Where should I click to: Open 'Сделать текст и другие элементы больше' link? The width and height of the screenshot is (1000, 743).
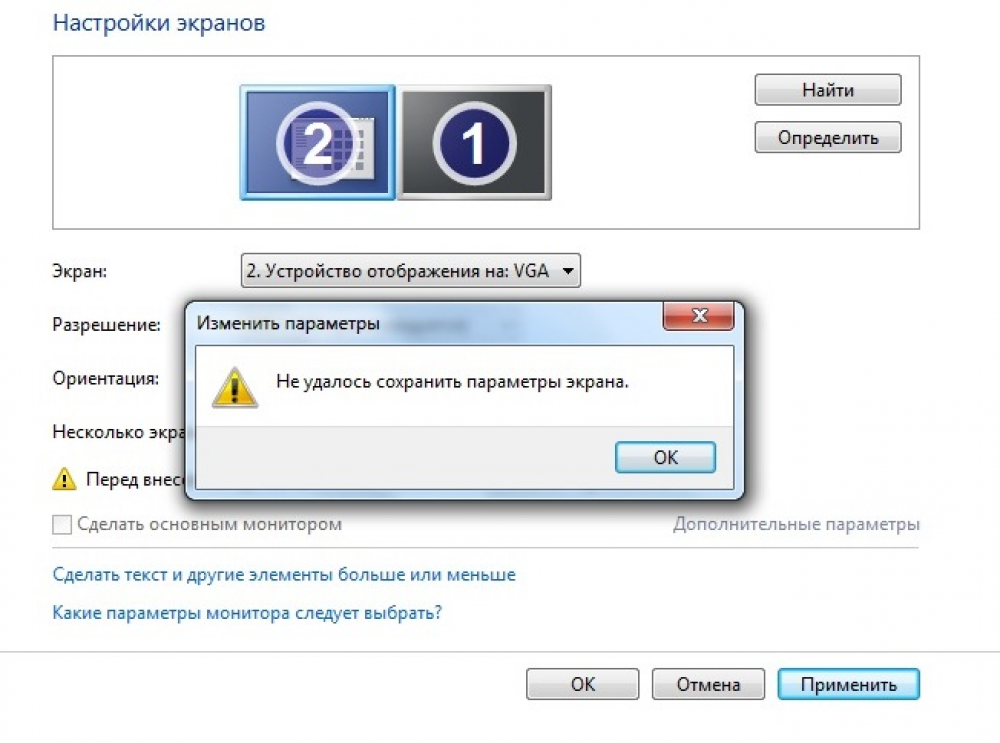coord(284,575)
